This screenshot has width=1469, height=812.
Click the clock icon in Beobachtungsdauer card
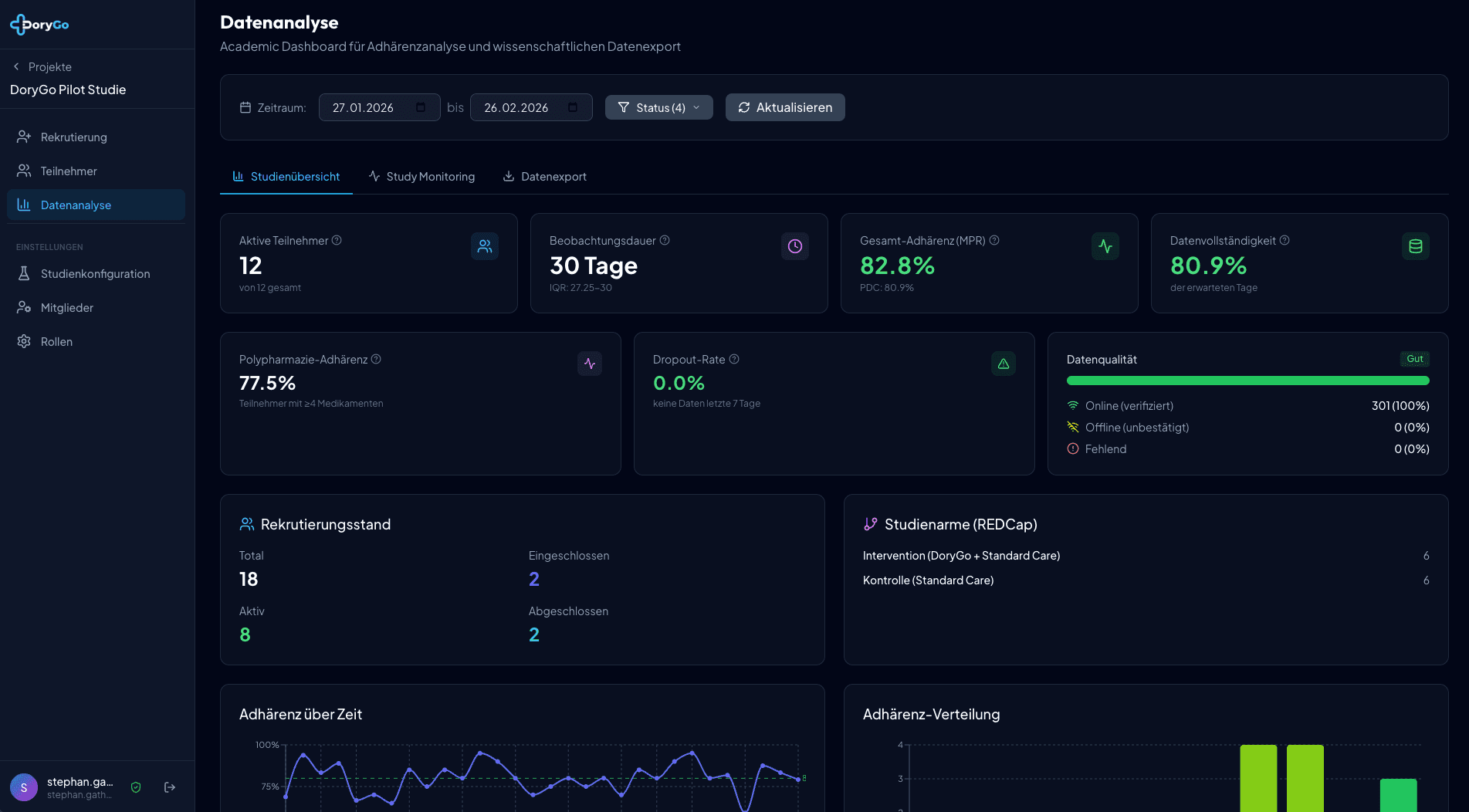coord(794,246)
